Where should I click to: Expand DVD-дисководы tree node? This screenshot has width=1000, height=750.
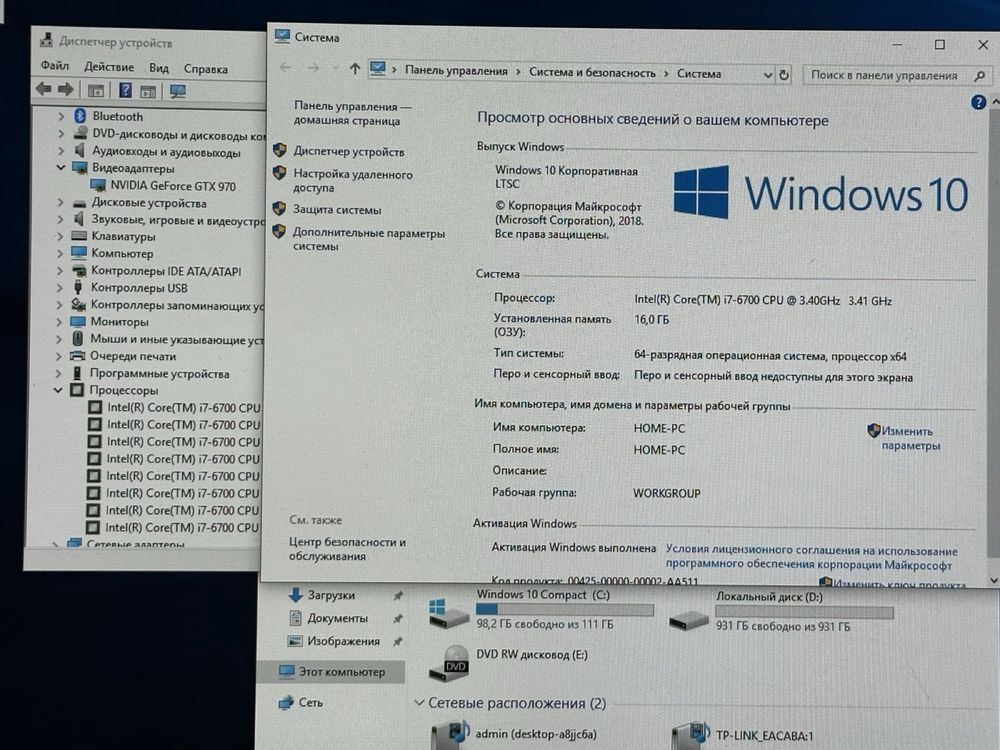click(x=61, y=133)
